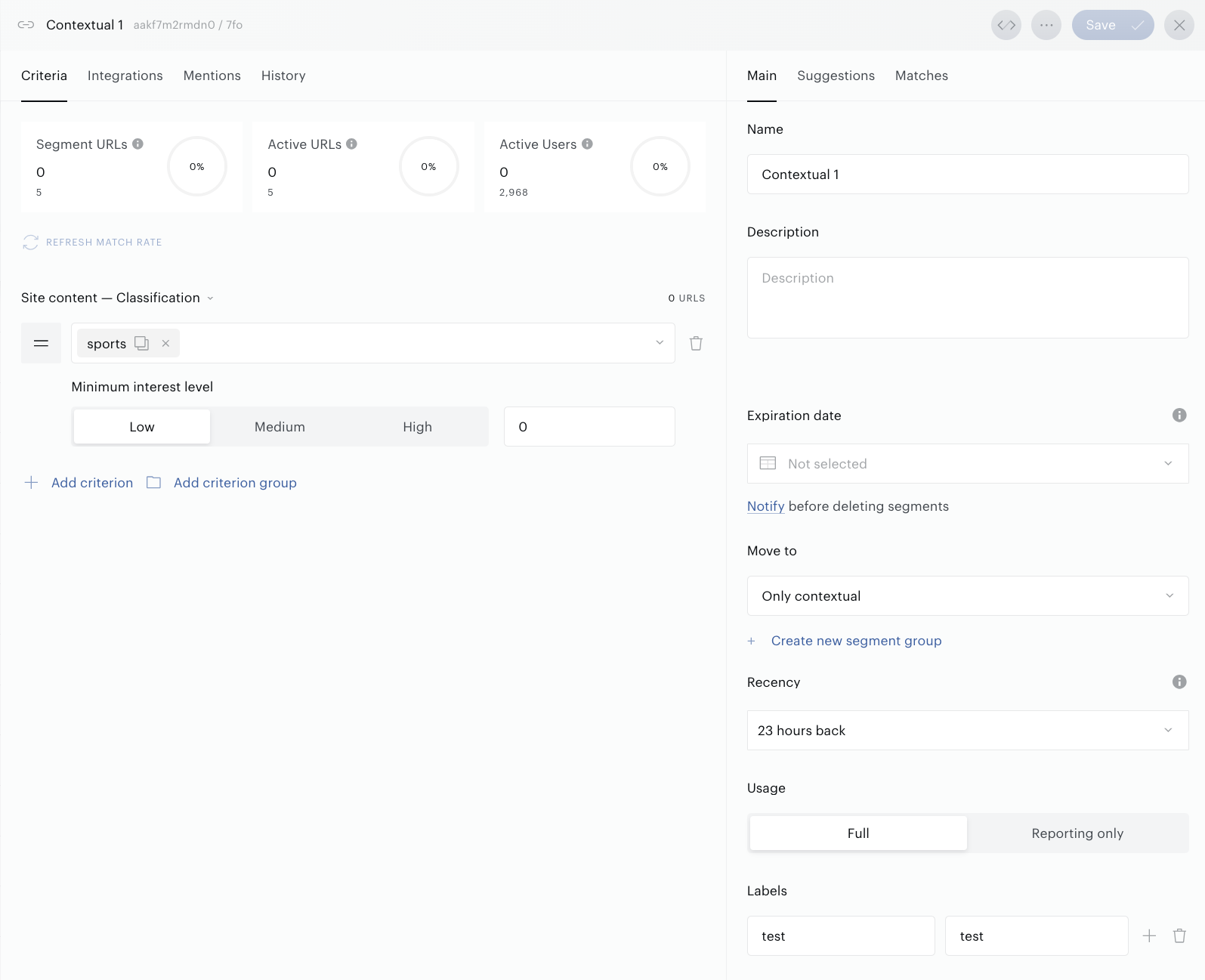Add a new label with plus icon

pyautogui.click(x=1149, y=935)
